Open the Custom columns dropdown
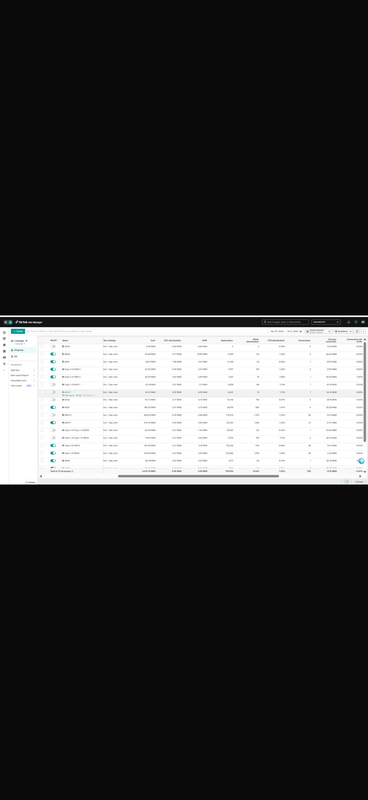The image size is (368, 800). pyautogui.click(x=318, y=331)
